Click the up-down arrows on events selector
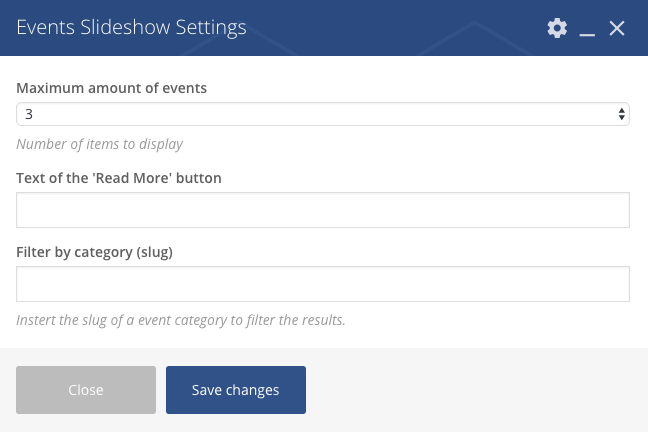The width and height of the screenshot is (648, 432). [622, 114]
